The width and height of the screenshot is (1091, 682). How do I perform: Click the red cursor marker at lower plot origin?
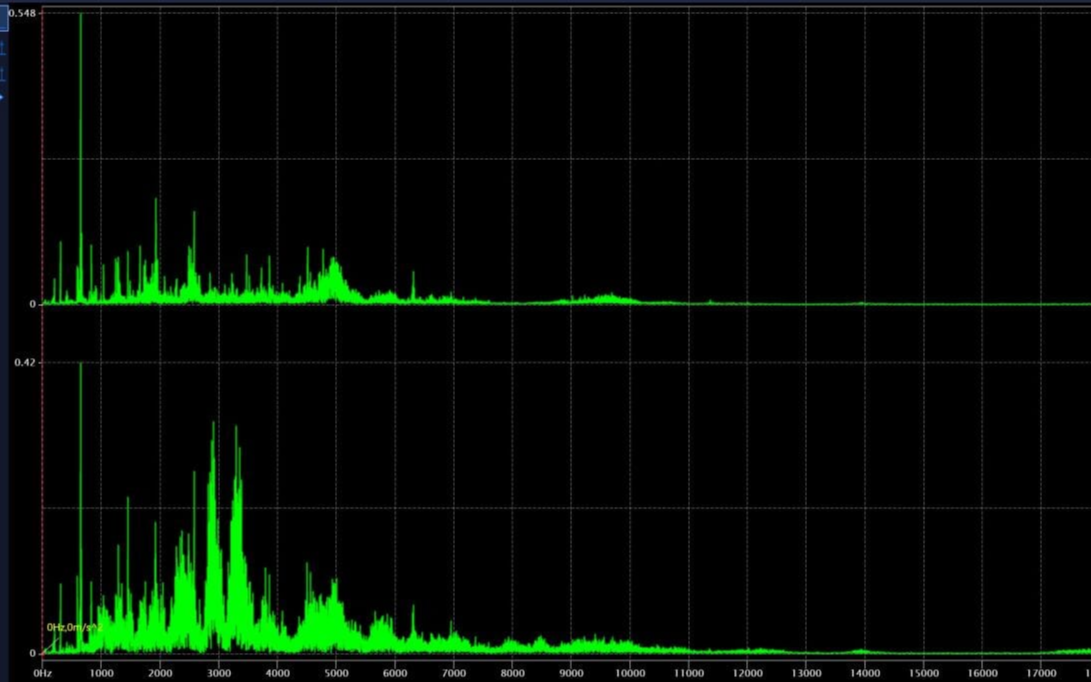point(43,653)
